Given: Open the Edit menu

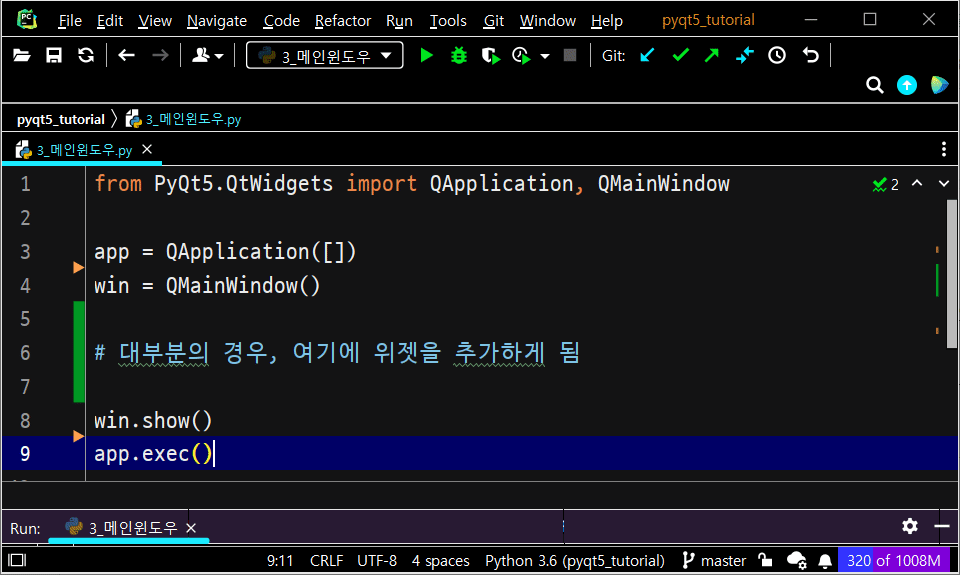Looking at the screenshot, I should click(x=110, y=21).
